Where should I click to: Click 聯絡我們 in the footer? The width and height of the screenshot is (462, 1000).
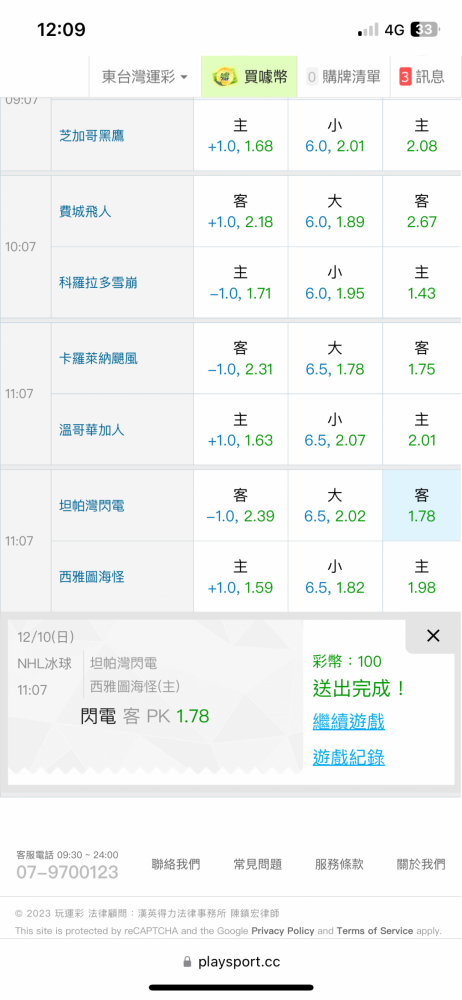(x=175, y=864)
